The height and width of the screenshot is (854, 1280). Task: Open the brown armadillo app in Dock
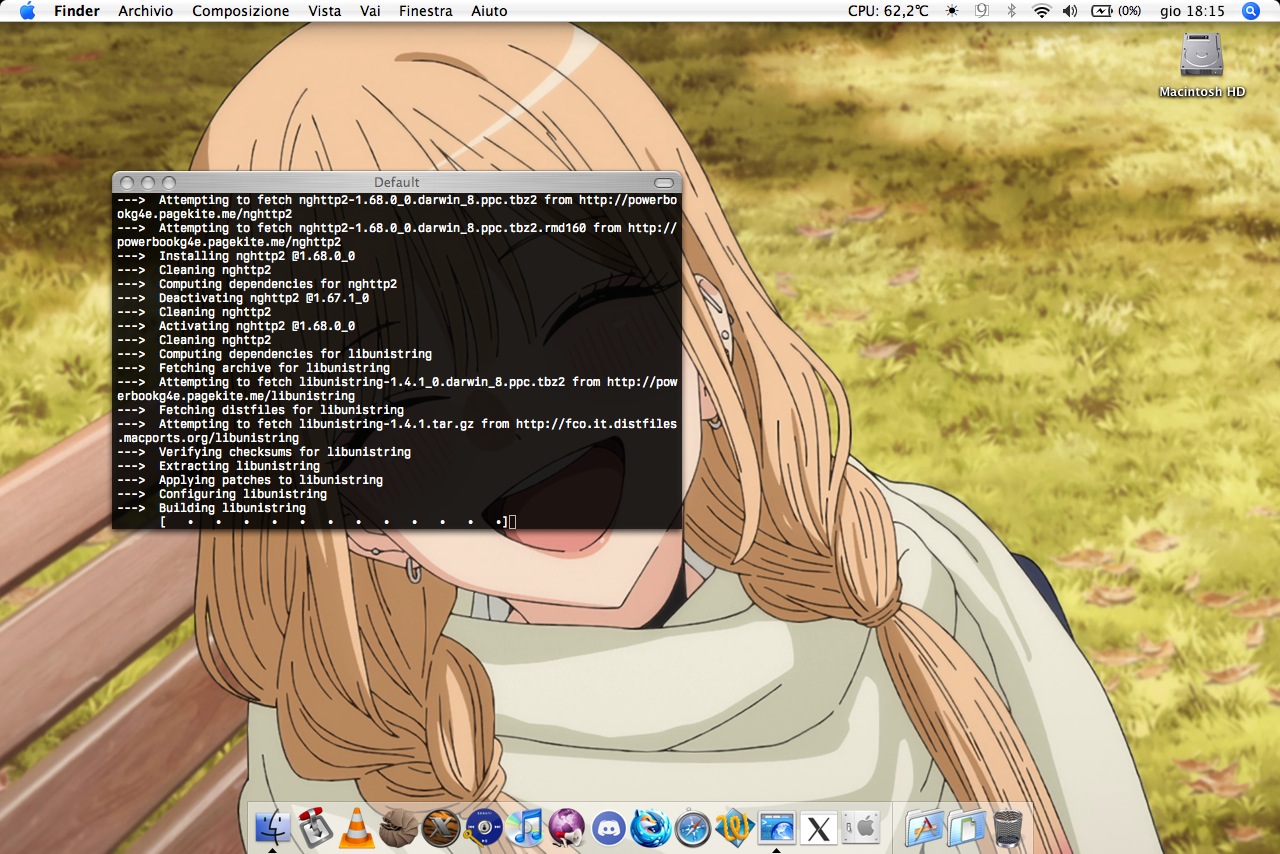(x=398, y=828)
